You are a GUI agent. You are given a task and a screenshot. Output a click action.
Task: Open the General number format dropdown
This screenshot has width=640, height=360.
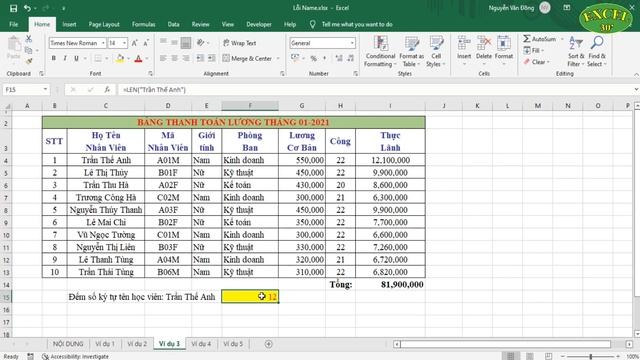point(352,43)
